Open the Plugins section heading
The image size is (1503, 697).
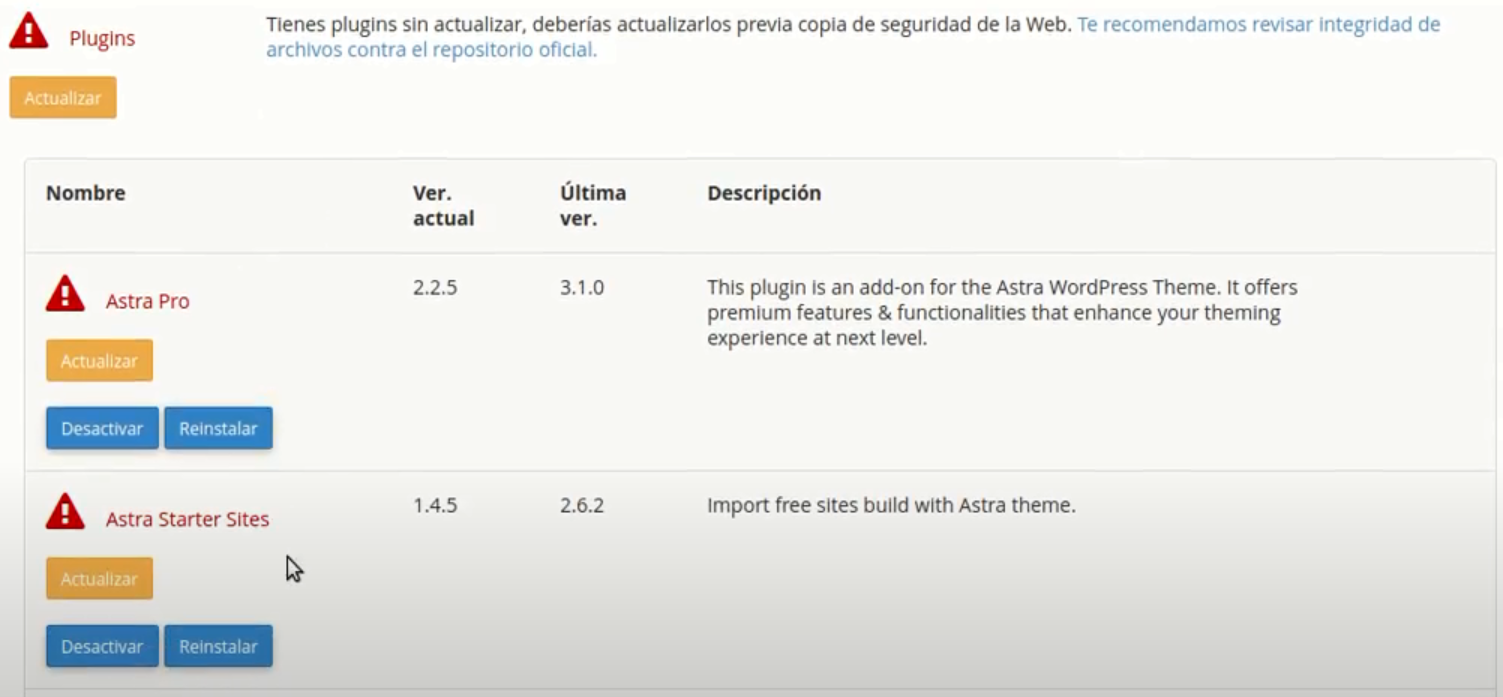[102, 39]
